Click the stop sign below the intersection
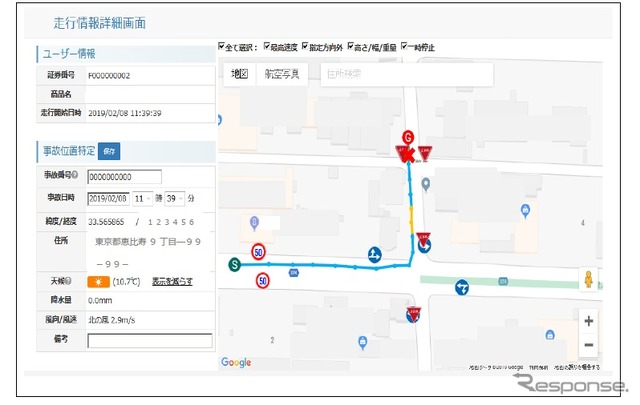Viewport: 640px width, 405px height. (x=413, y=314)
